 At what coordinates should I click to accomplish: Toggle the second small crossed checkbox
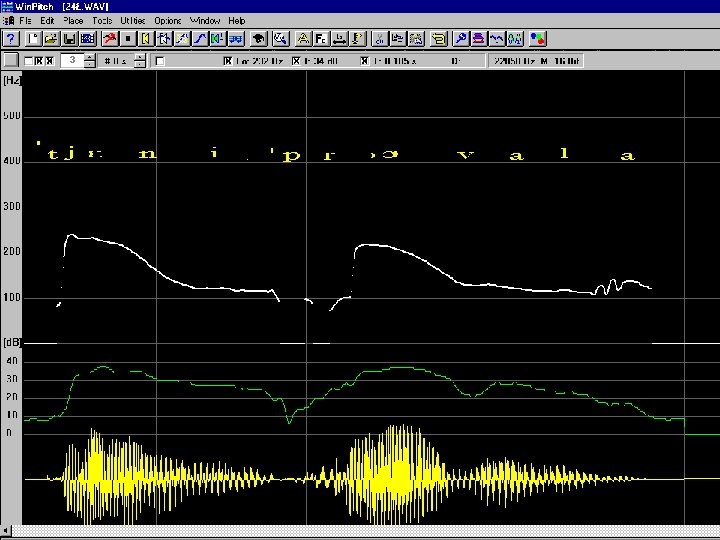click(x=39, y=61)
